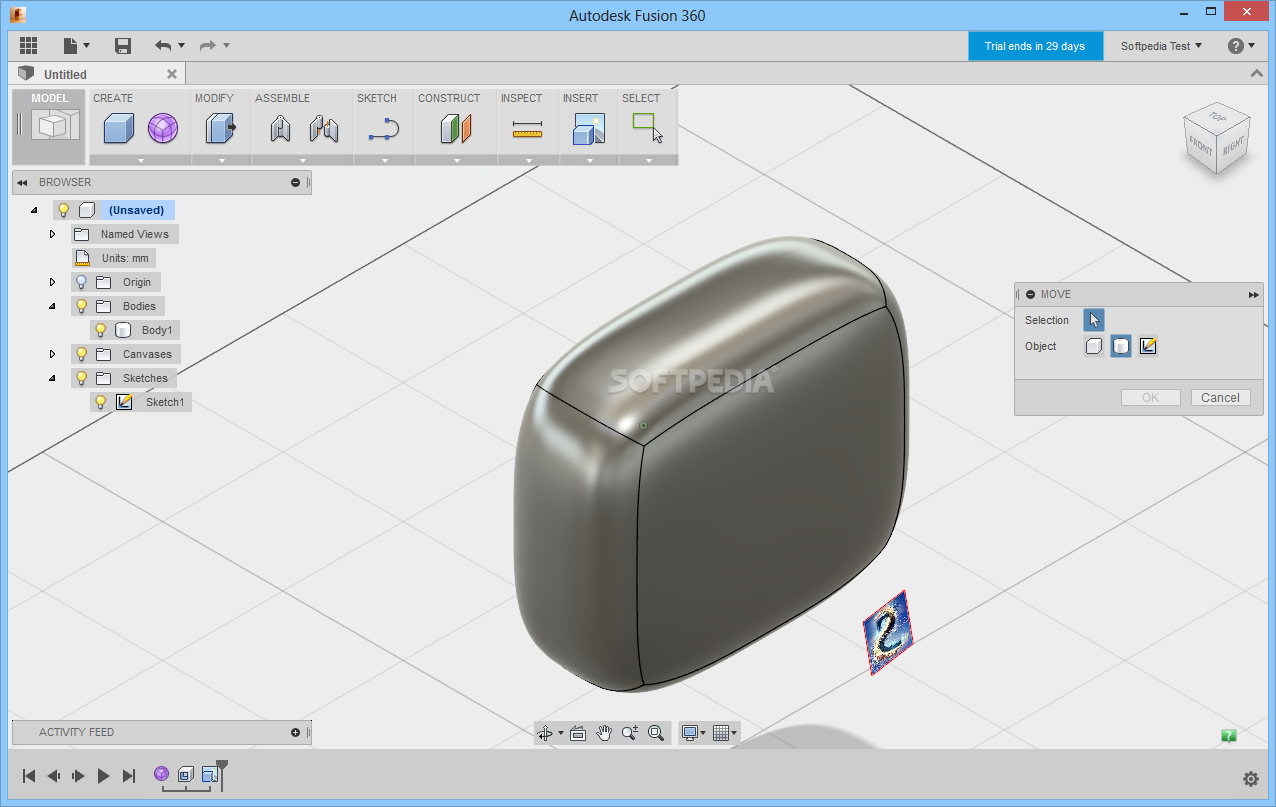Select the Create Box tool

pos(119,128)
